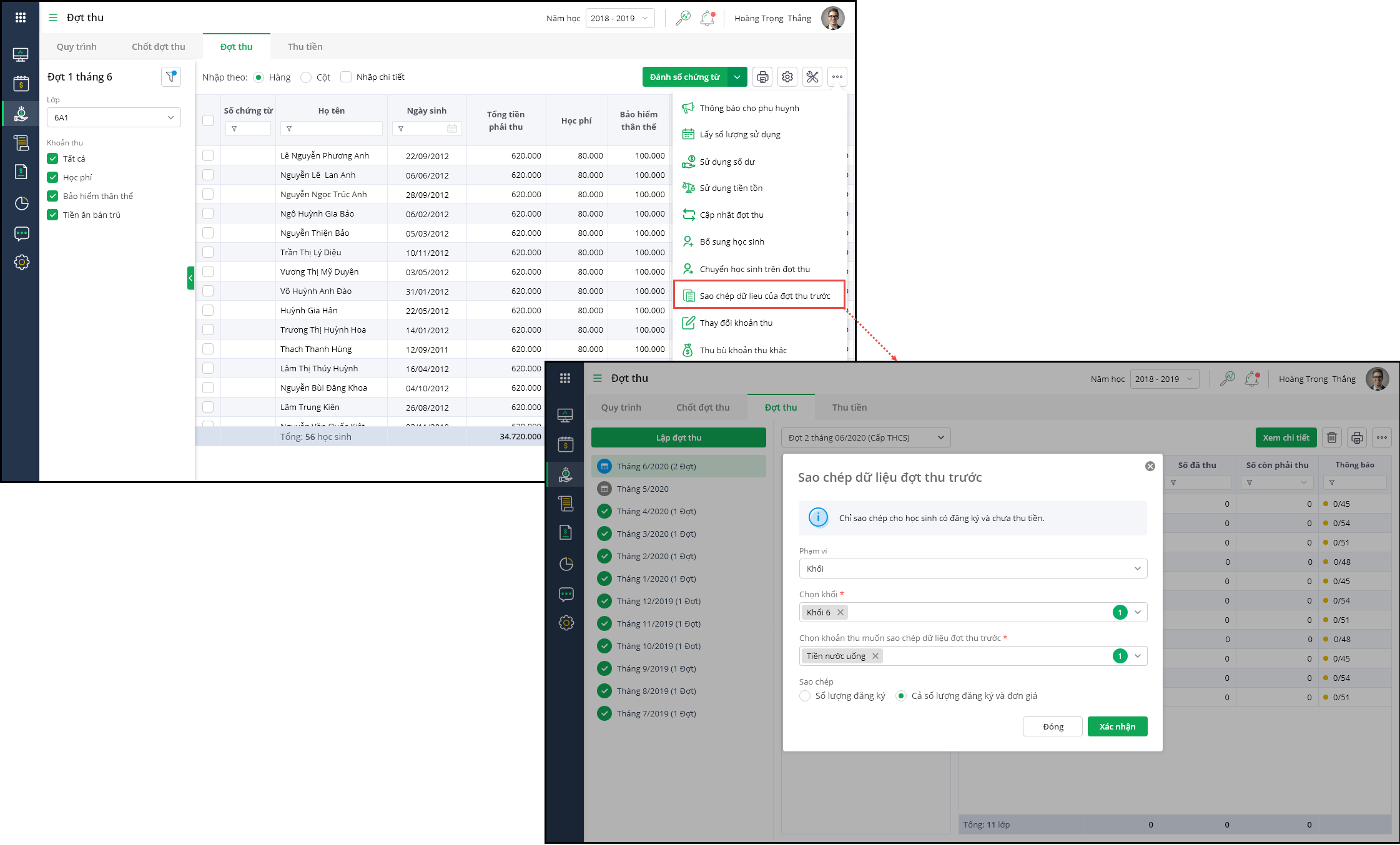Click the Họ tên filter input field
The width and height of the screenshot is (1400, 845).
335,129
